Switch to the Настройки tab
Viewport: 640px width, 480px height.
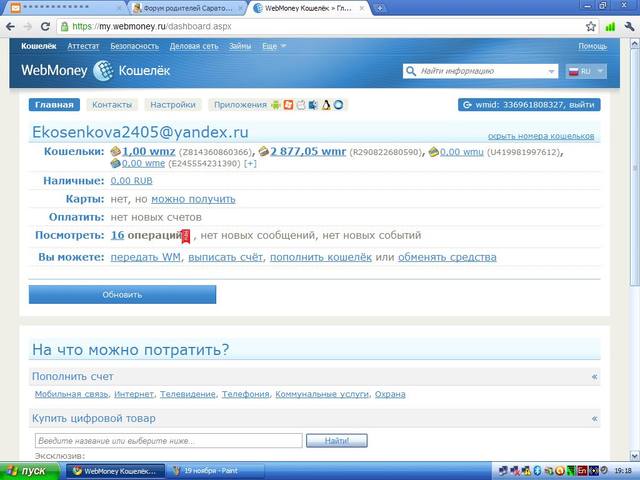pyautogui.click(x=173, y=105)
